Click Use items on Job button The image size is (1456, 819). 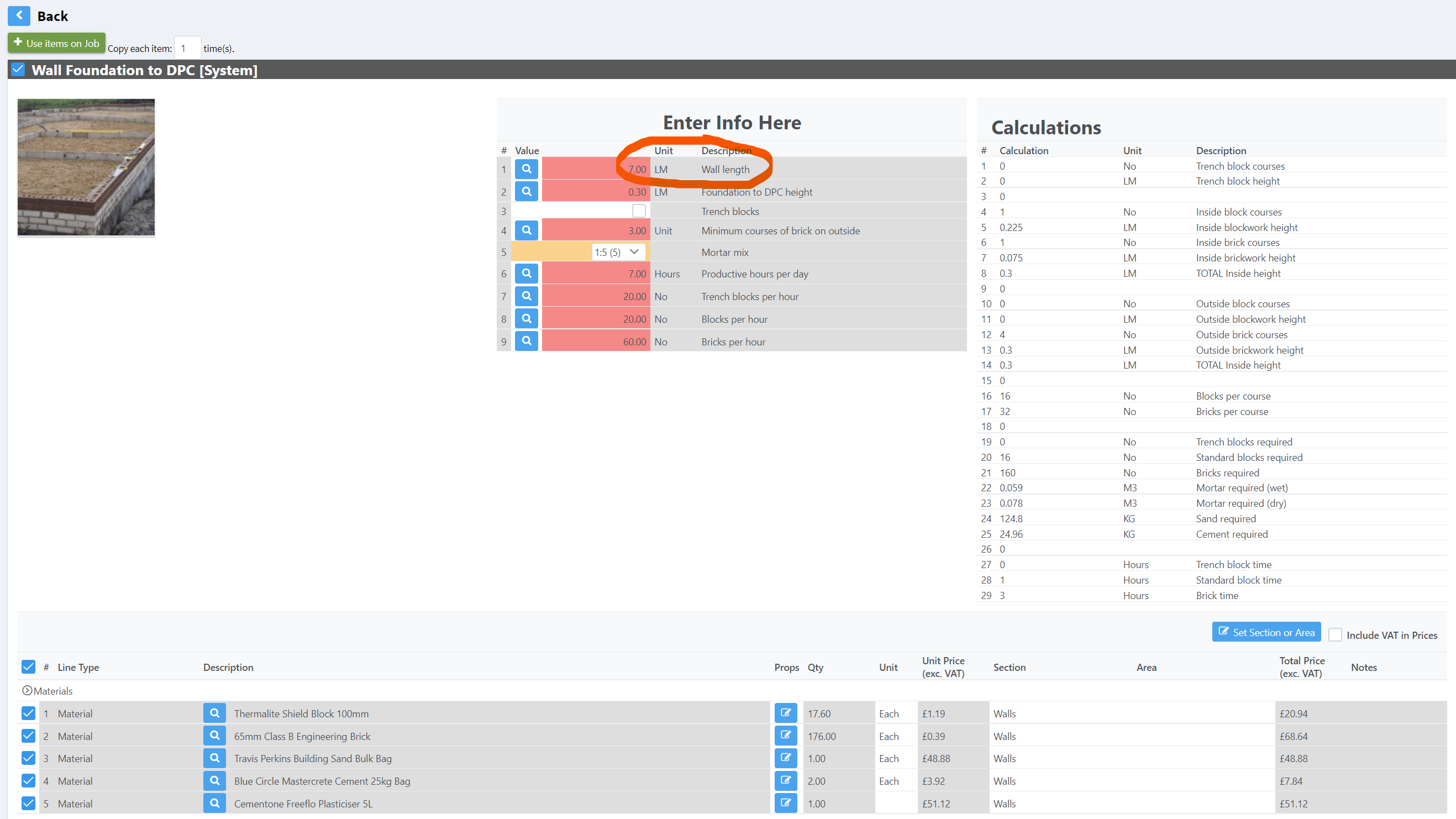click(56, 43)
